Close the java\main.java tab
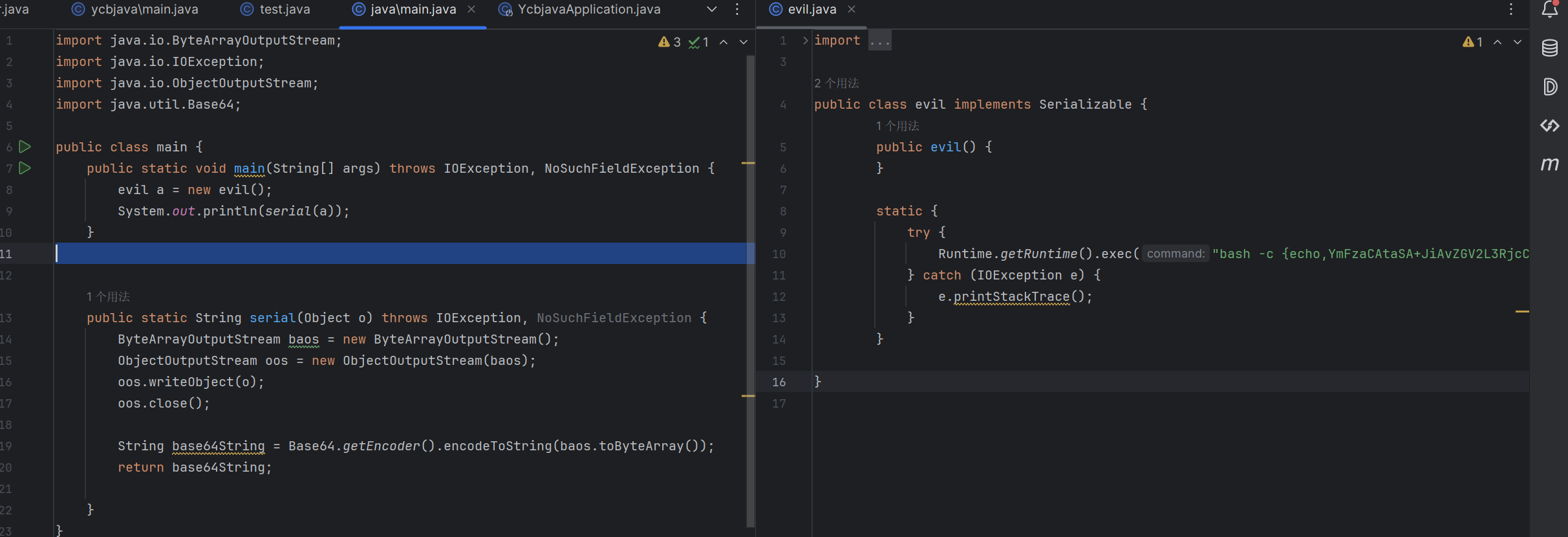This screenshot has width=1568, height=537. coord(471,10)
